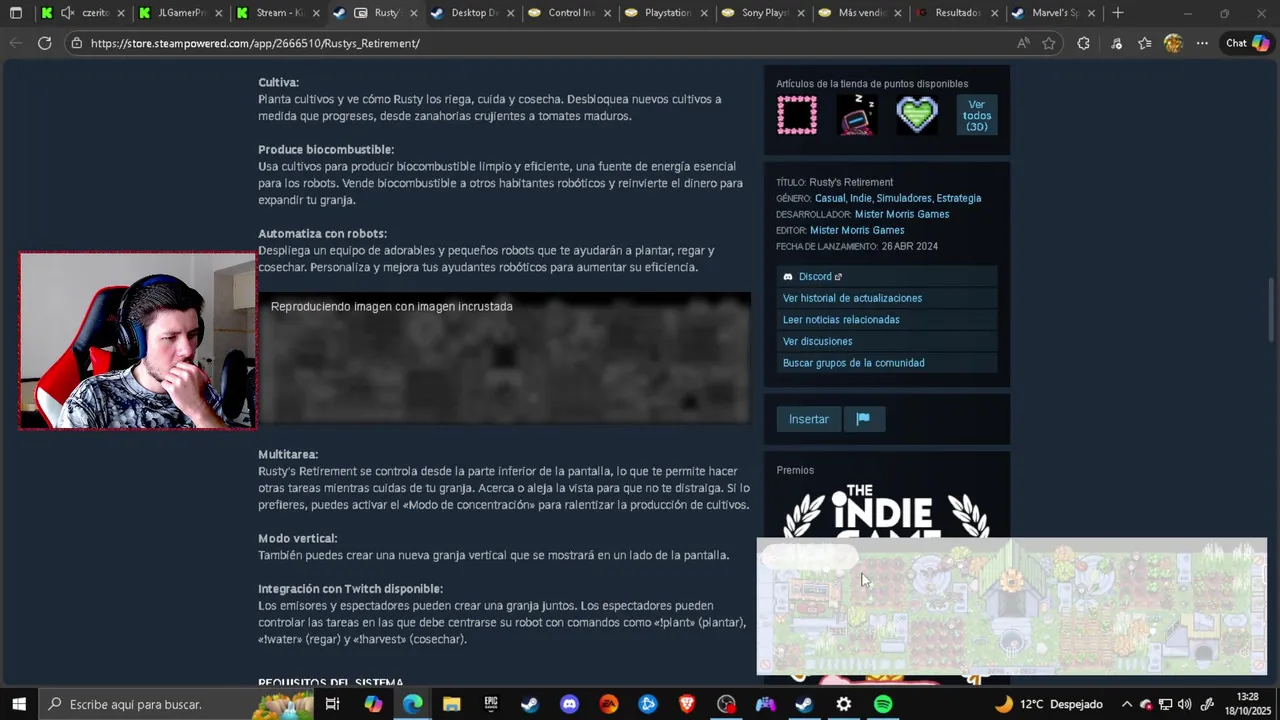
Task: Open developer Mister Morris Games link
Action: pyautogui.click(x=902, y=214)
